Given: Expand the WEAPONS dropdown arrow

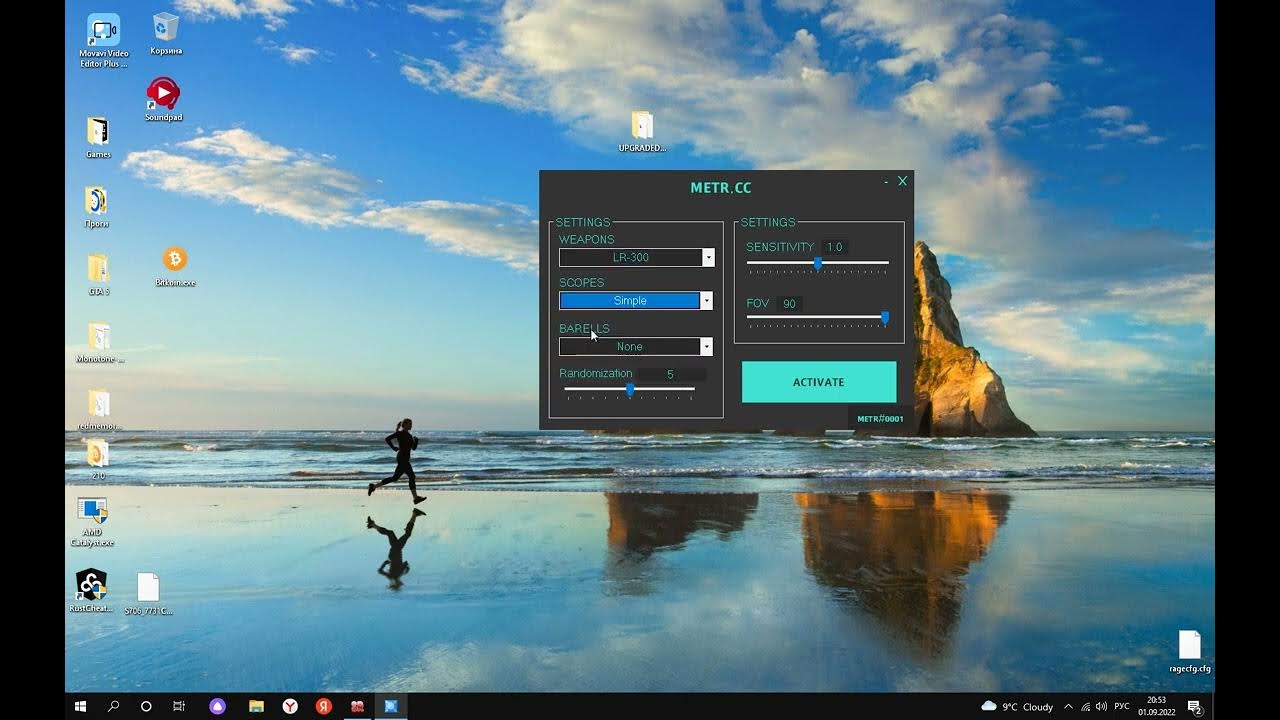Looking at the screenshot, I should pos(708,258).
